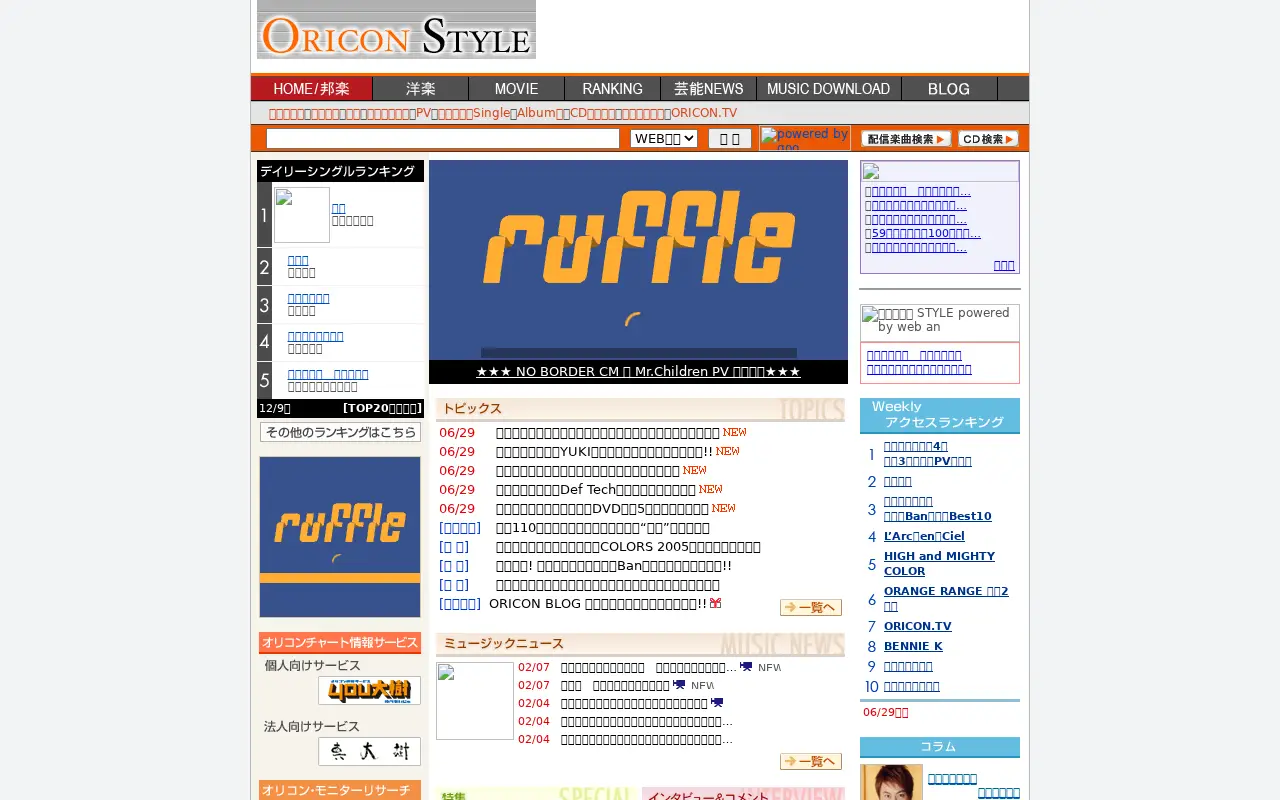1280x800 pixels.
Task: Click the その他のランキングはこちら button
Action: [340, 432]
